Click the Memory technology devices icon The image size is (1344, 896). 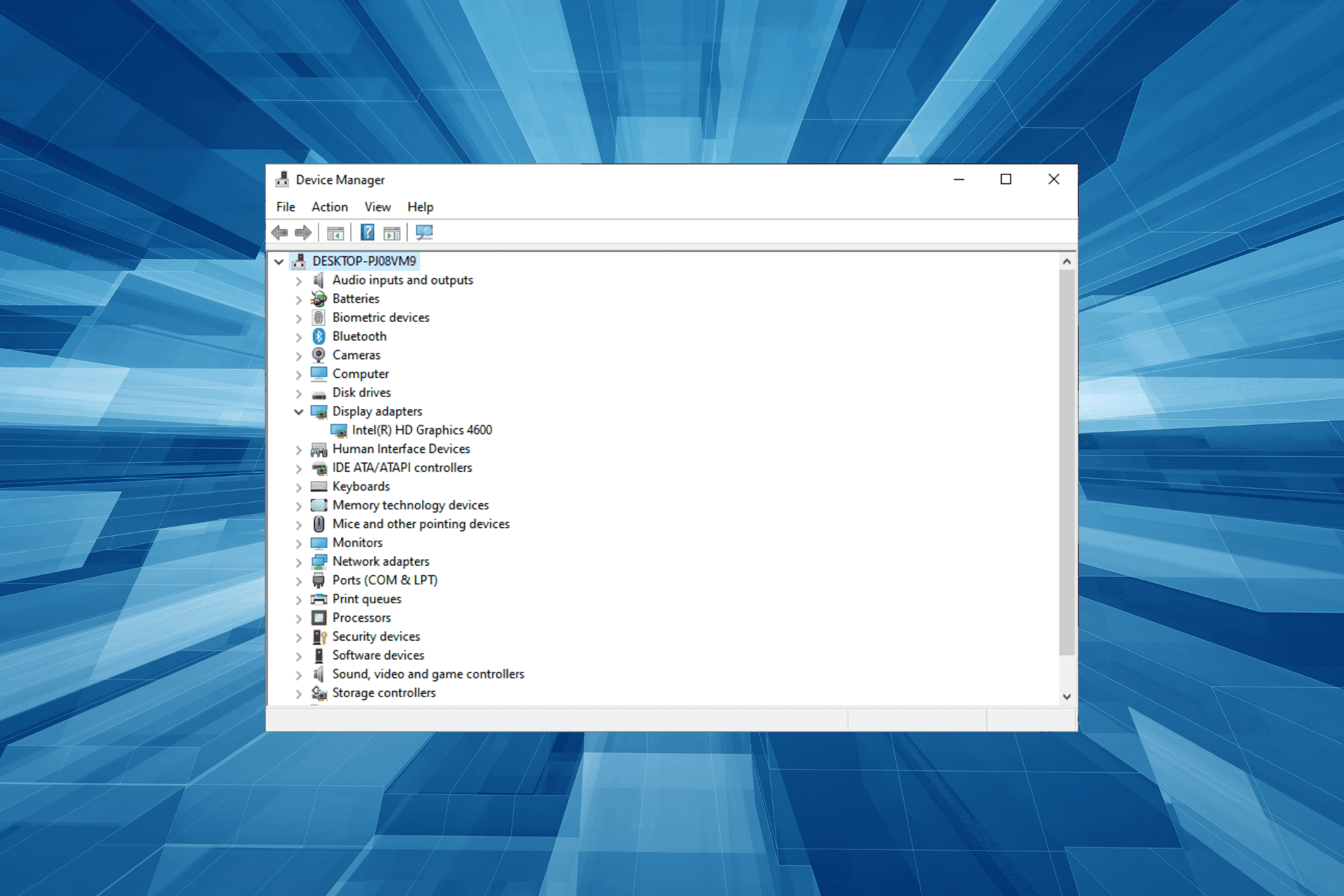pos(318,505)
